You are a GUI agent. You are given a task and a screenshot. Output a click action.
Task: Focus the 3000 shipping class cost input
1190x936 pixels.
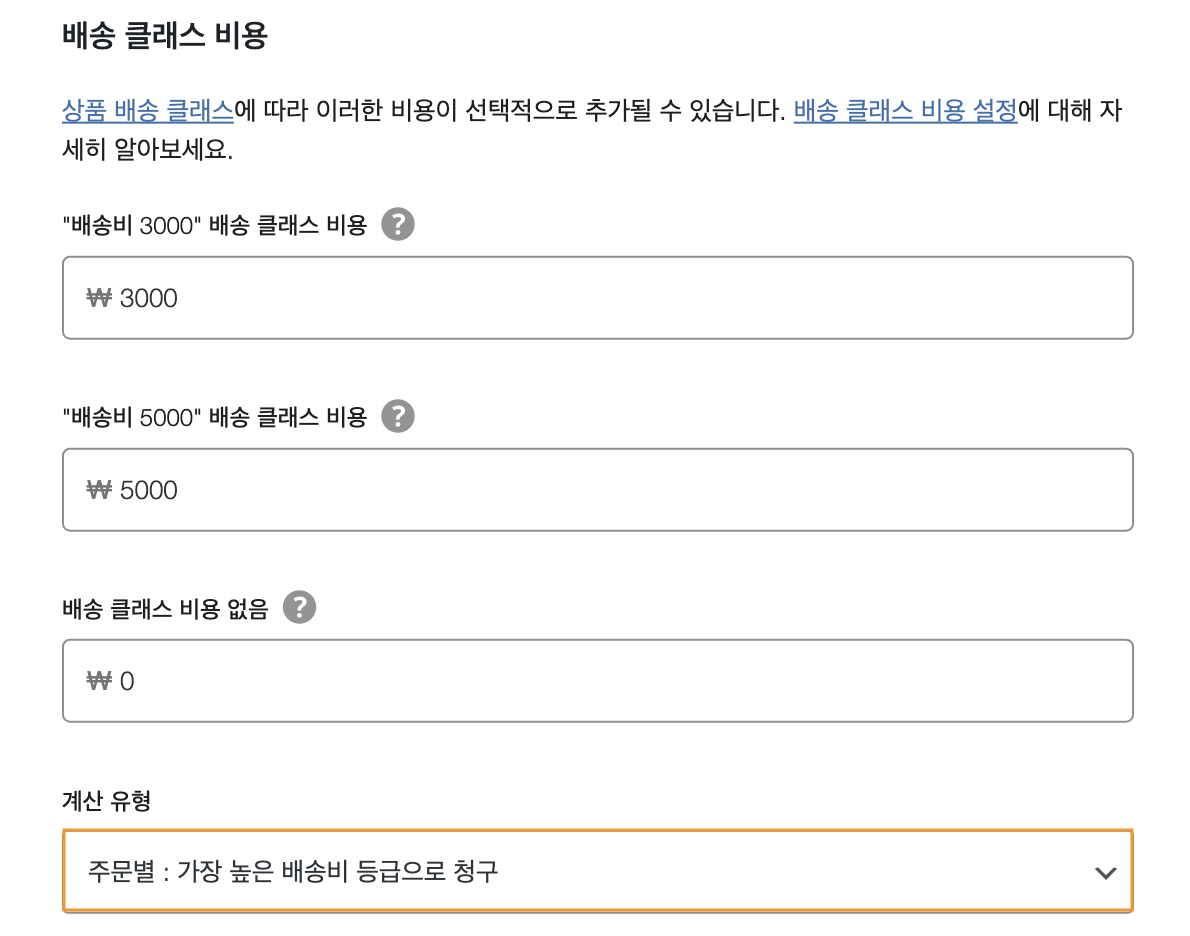(x=598, y=298)
